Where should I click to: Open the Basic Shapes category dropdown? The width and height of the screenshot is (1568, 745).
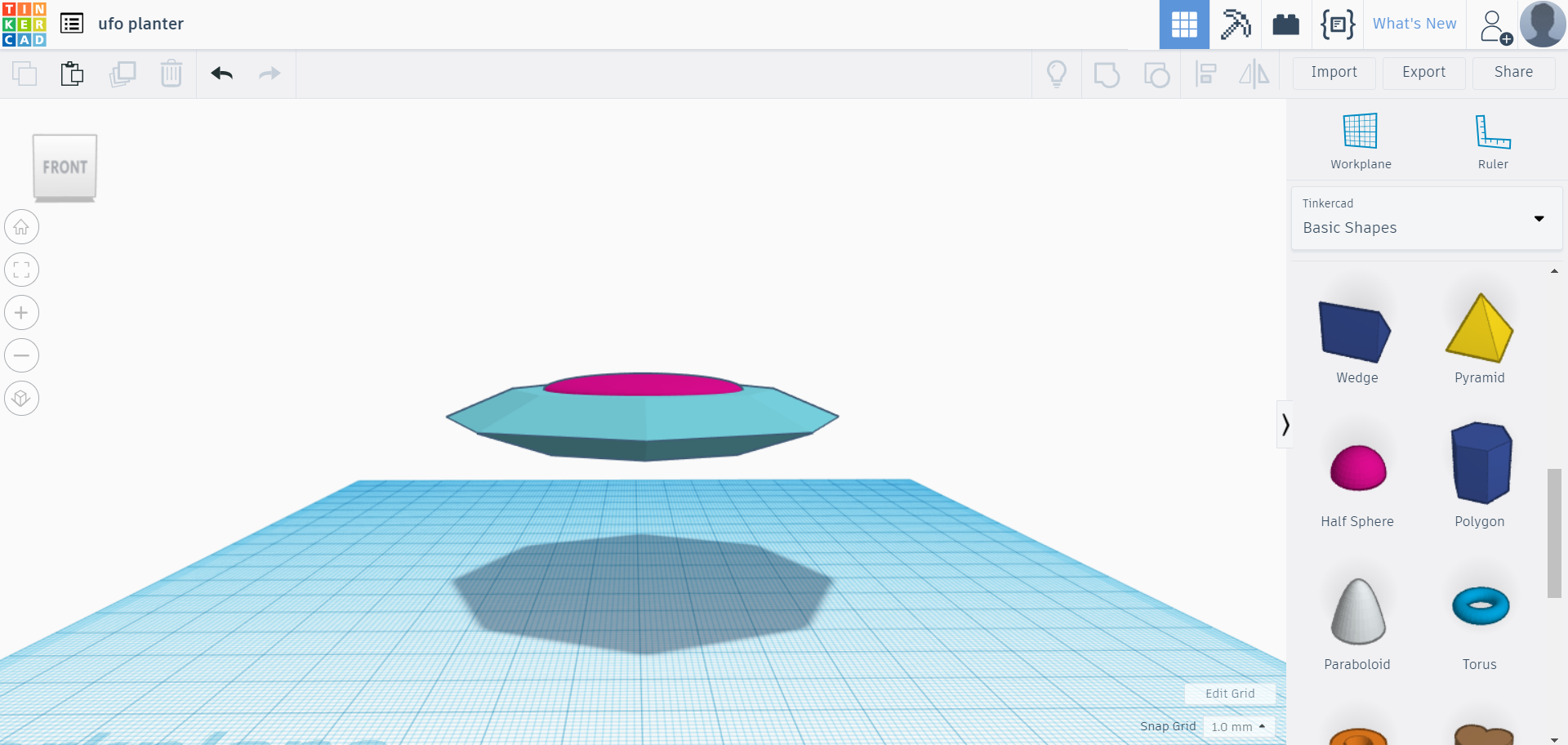pyautogui.click(x=1427, y=218)
